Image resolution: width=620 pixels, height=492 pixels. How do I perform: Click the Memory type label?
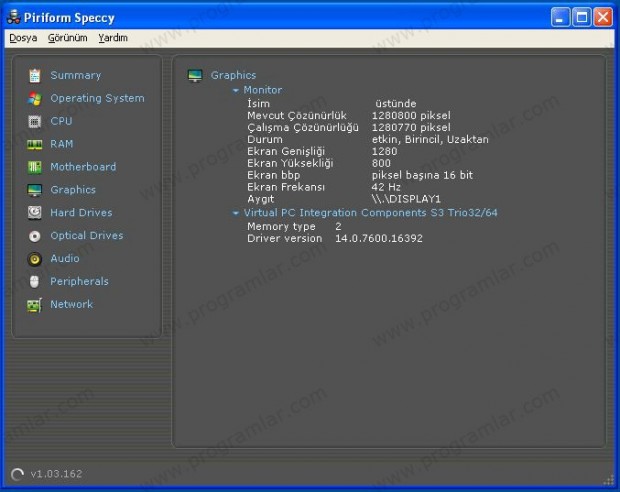click(281, 227)
